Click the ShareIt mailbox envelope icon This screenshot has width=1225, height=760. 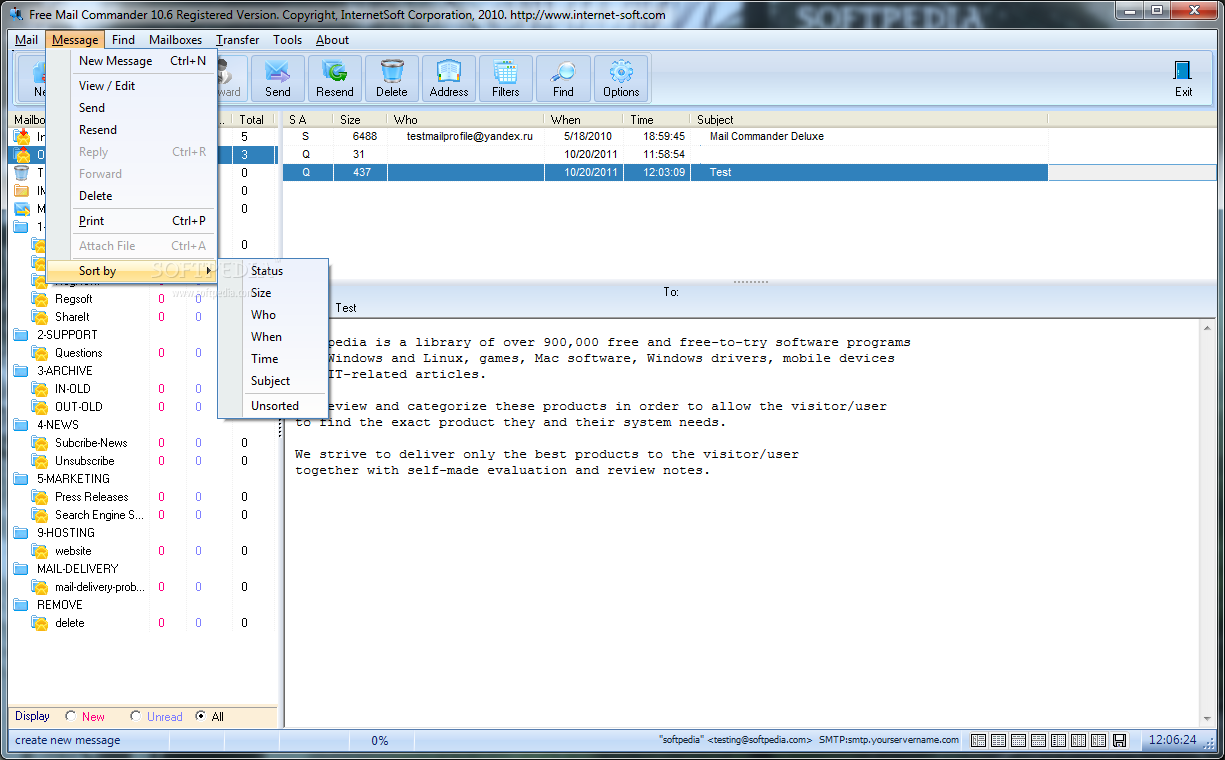tap(39, 317)
